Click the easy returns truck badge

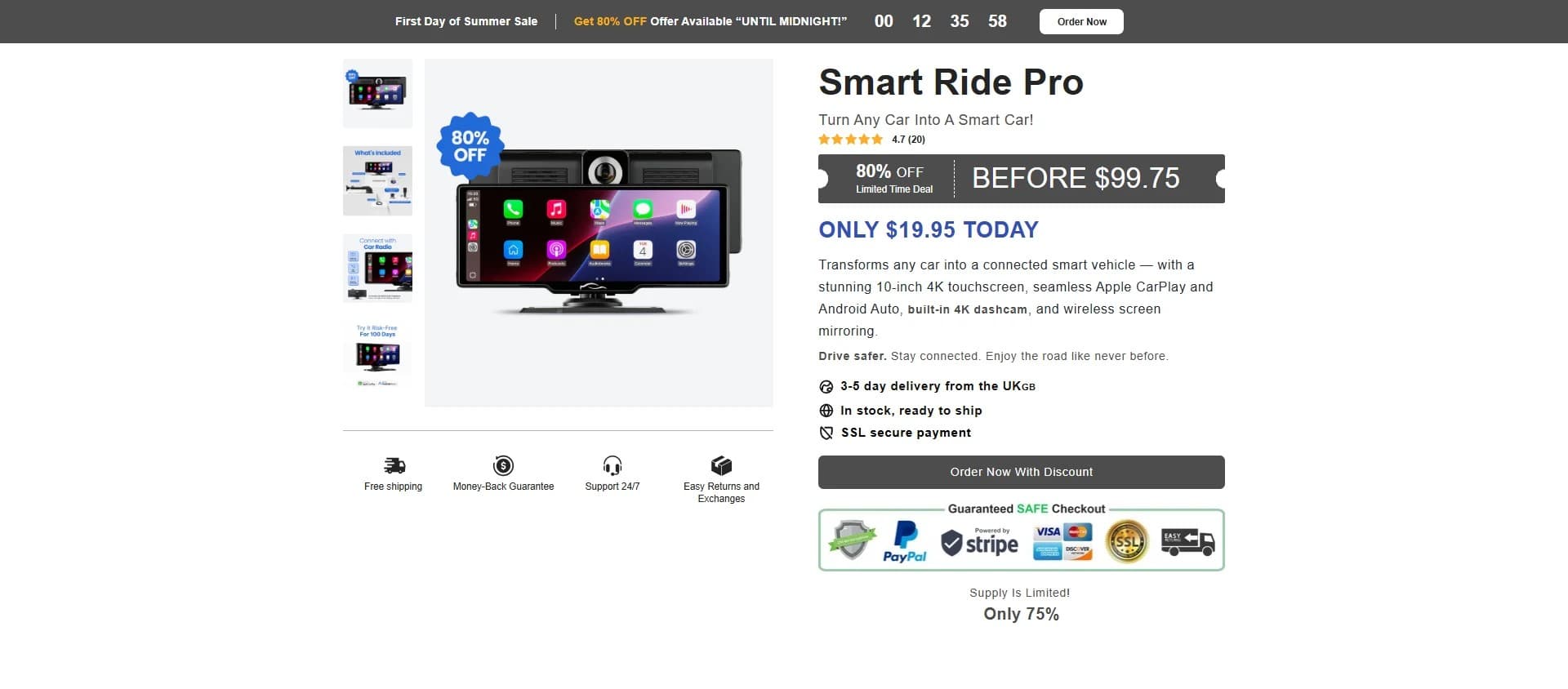coord(1187,541)
